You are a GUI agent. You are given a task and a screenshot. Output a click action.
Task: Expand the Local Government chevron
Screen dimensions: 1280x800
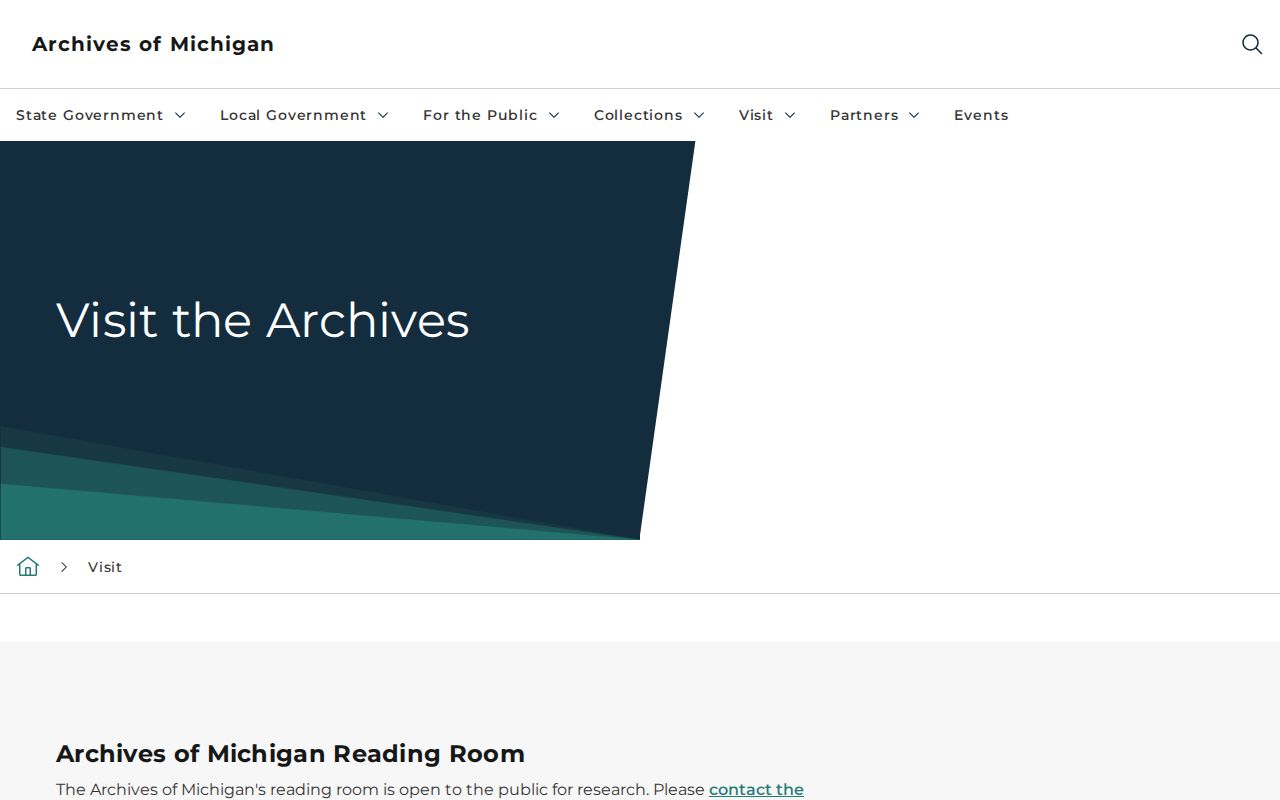[x=383, y=115]
